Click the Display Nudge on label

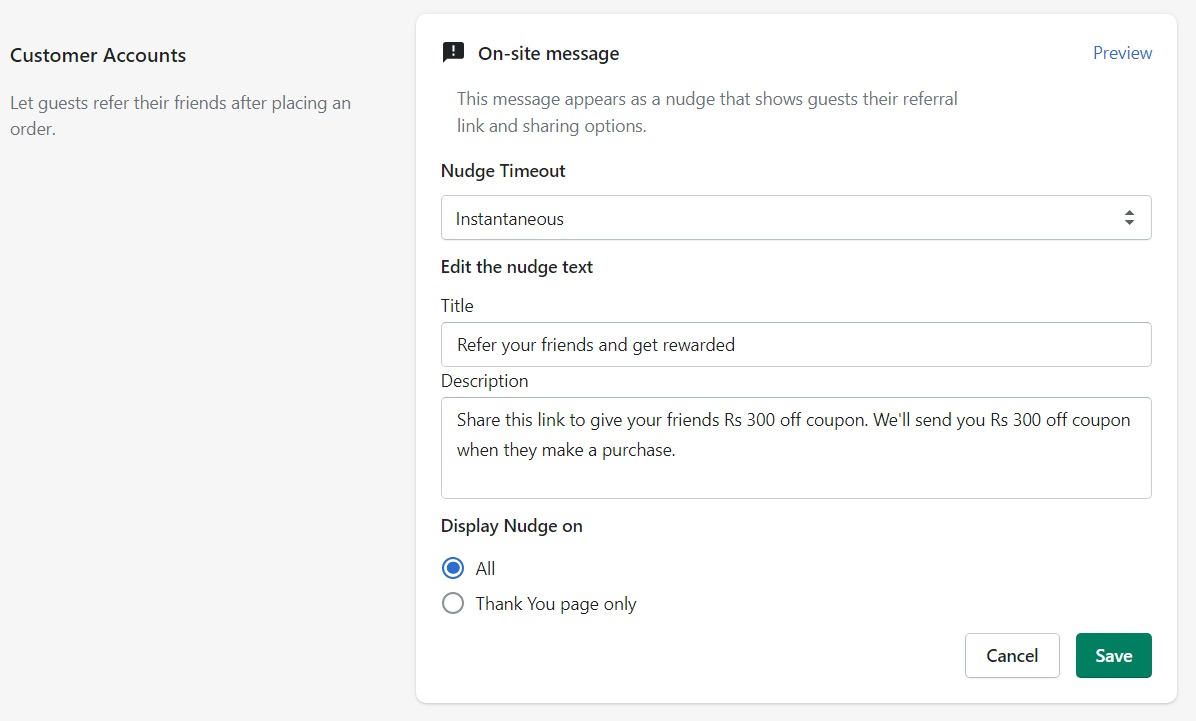(x=511, y=526)
